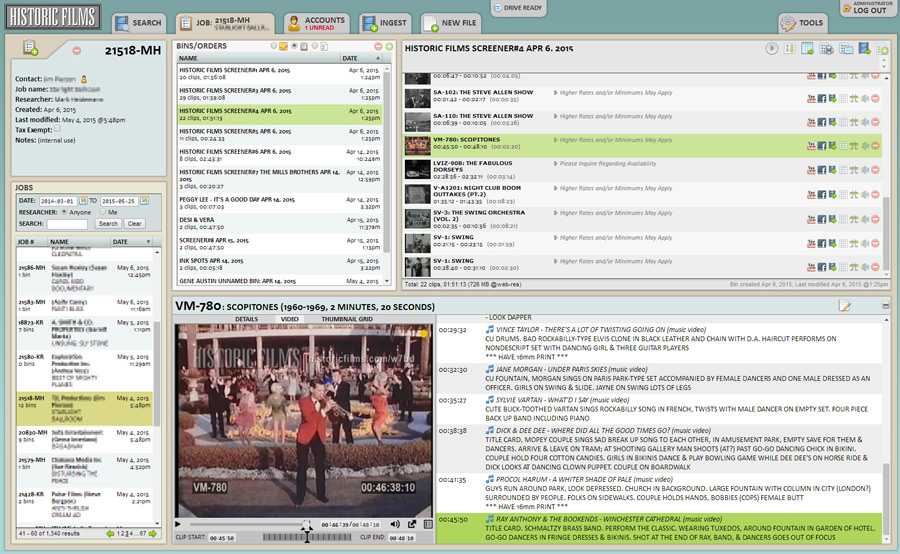This screenshot has height=554, width=900.
Task: Open the New File tab
Action: [x=451, y=23]
